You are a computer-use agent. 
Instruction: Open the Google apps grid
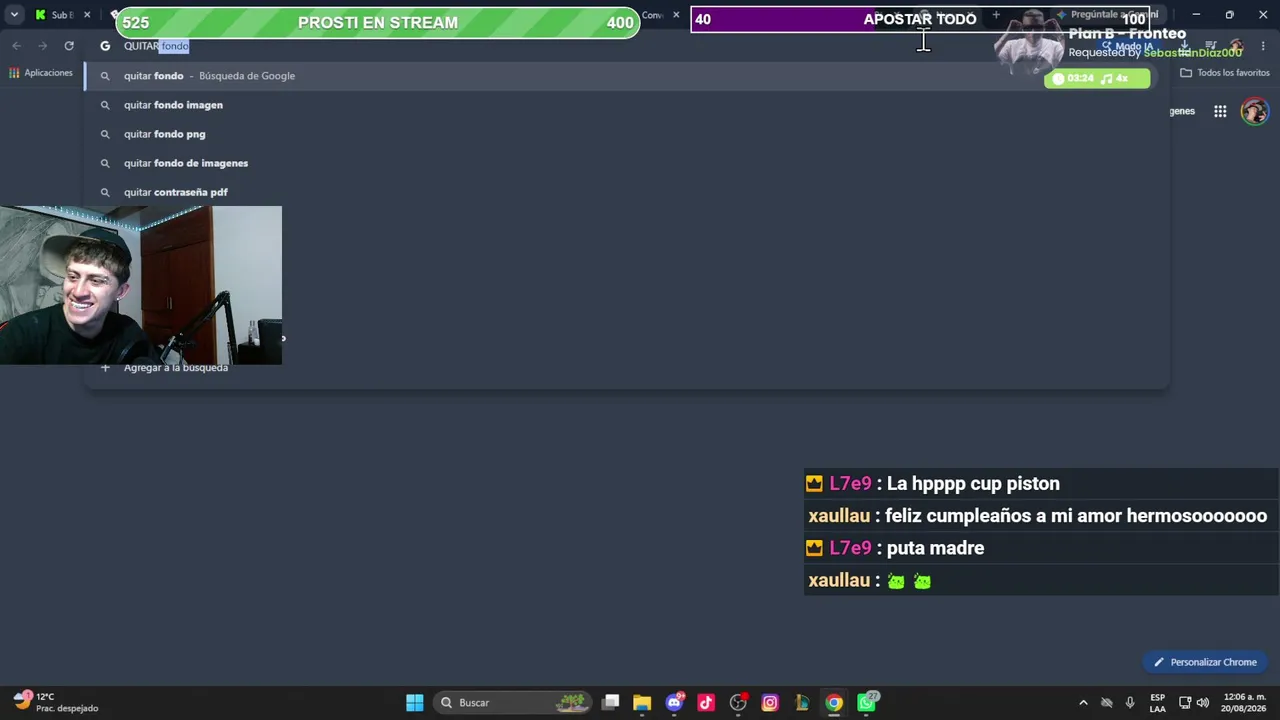pos(1220,111)
